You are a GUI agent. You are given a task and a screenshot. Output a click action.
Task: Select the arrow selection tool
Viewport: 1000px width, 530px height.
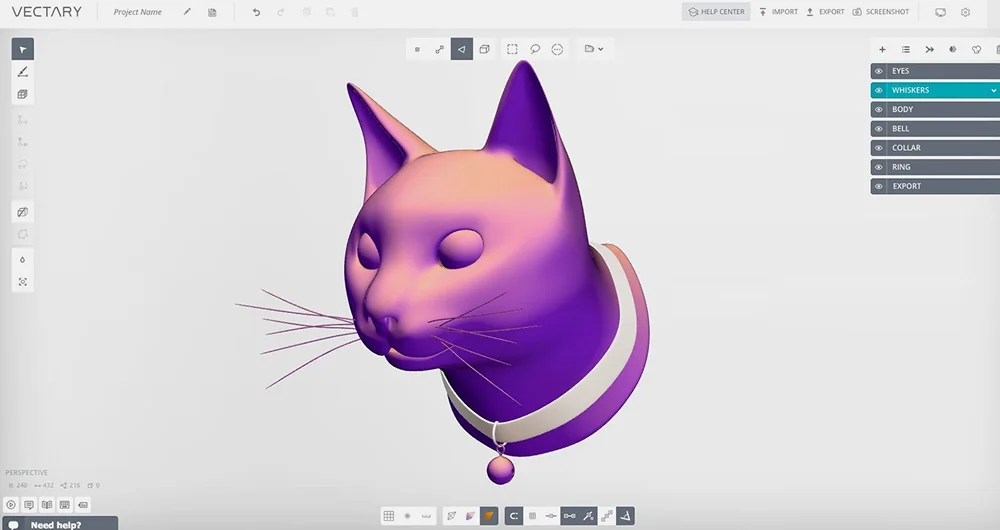[x=22, y=49]
